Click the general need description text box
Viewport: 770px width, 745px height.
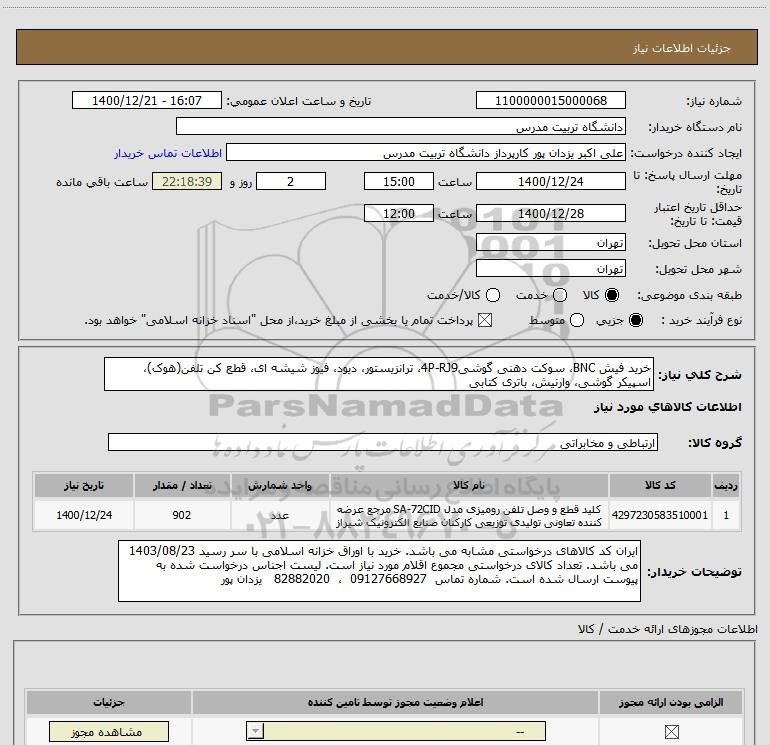pyautogui.click(x=379, y=375)
